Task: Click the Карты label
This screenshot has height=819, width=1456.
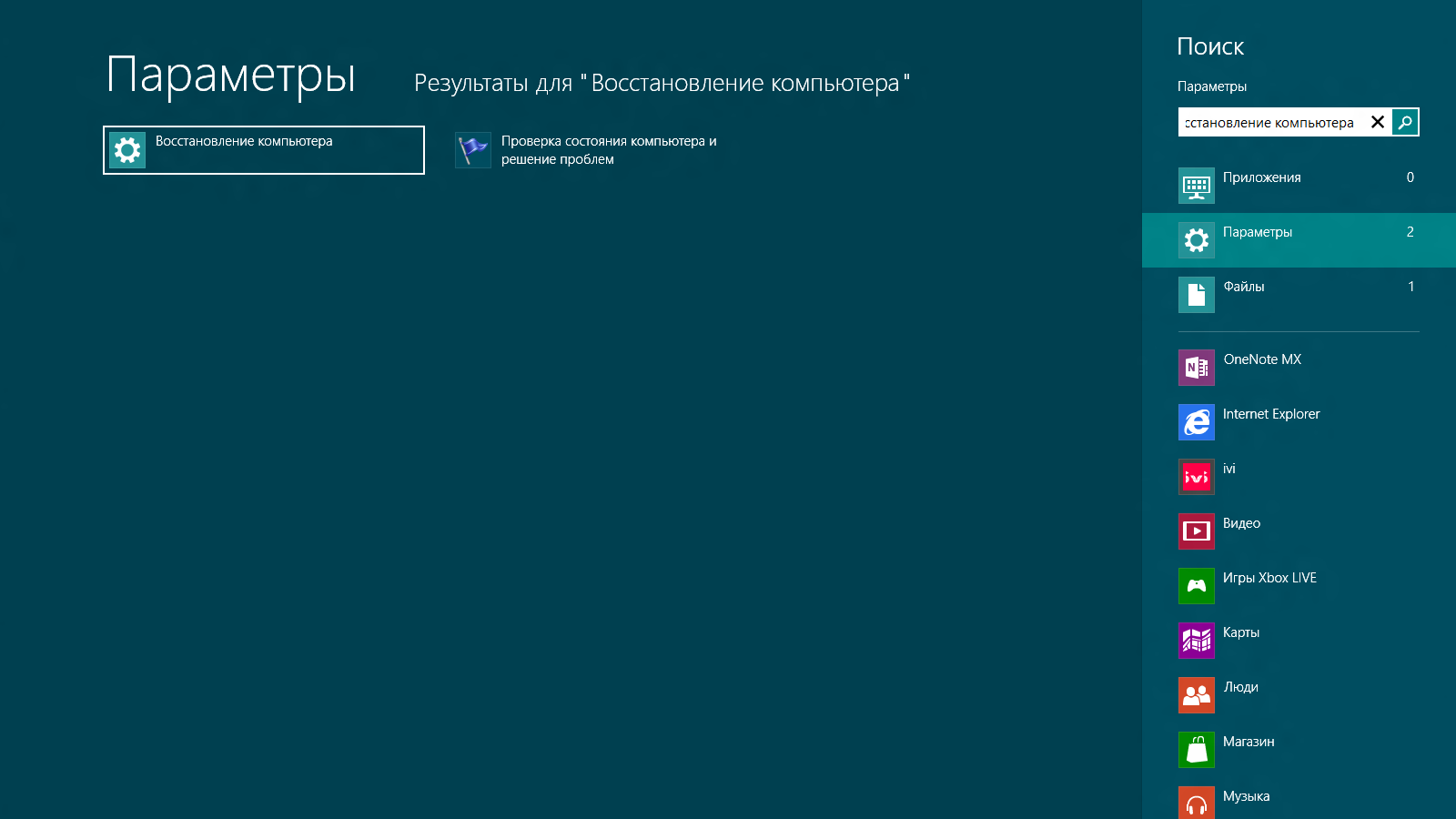Action: pos(1241,632)
